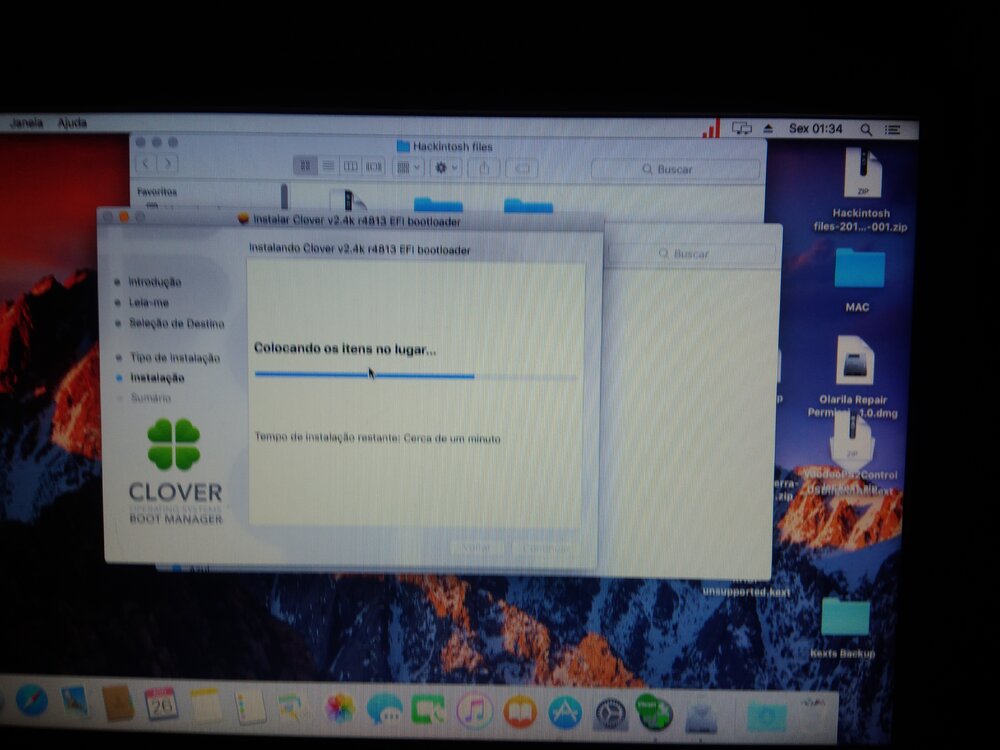This screenshot has width=1000, height=750.
Task: Click the Finder back navigation button
Action: pyautogui.click(x=146, y=163)
